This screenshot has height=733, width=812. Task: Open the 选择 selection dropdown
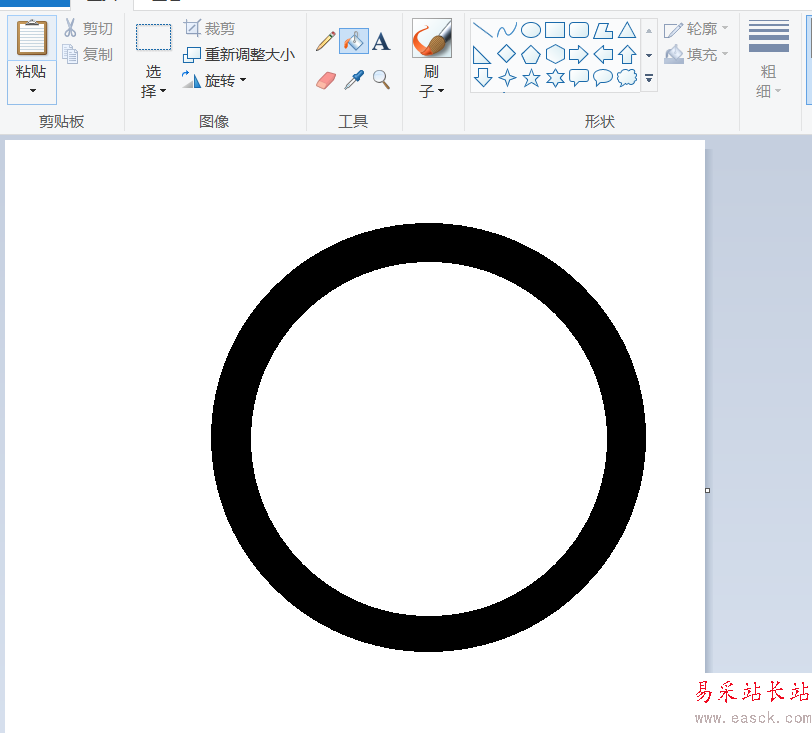tap(153, 81)
